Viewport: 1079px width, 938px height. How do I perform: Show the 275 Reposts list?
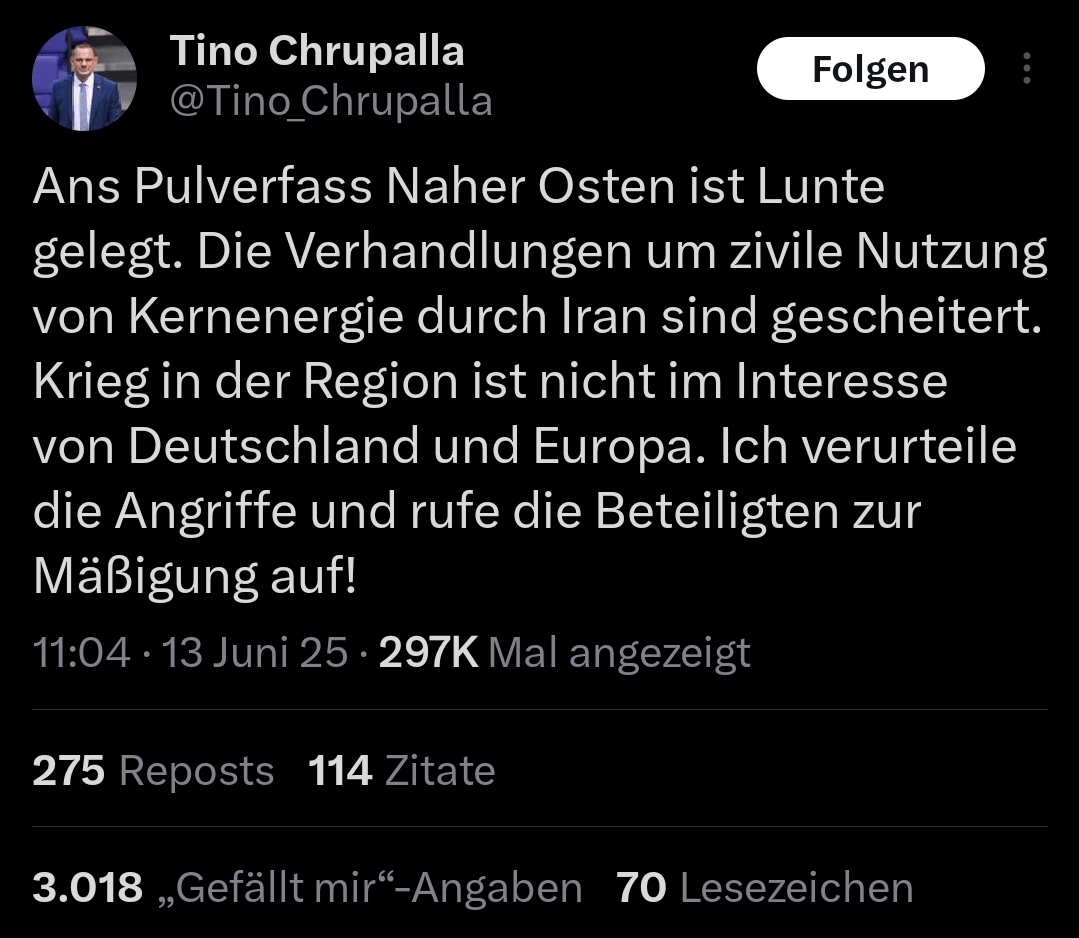pos(153,771)
